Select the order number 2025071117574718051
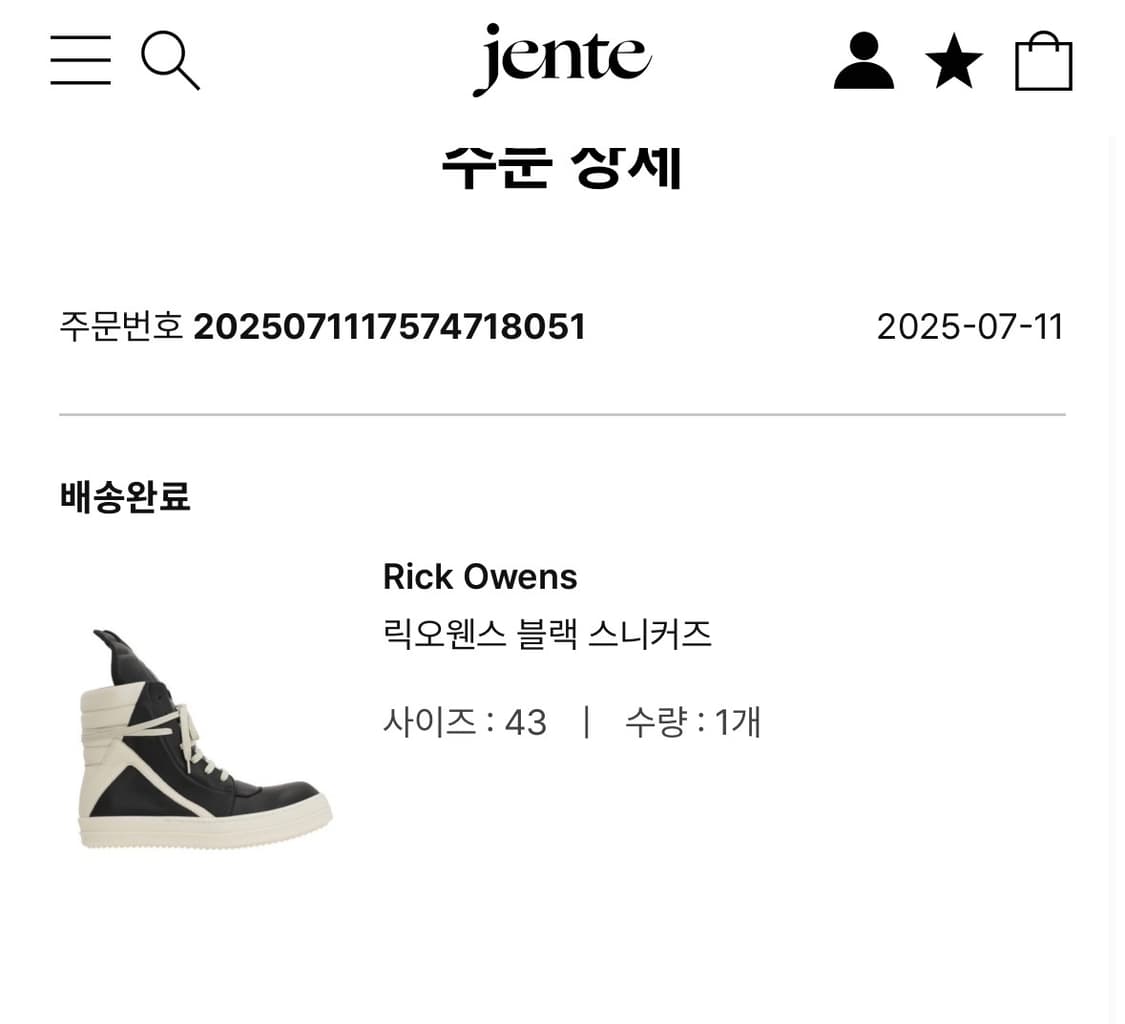 tap(390, 327)
